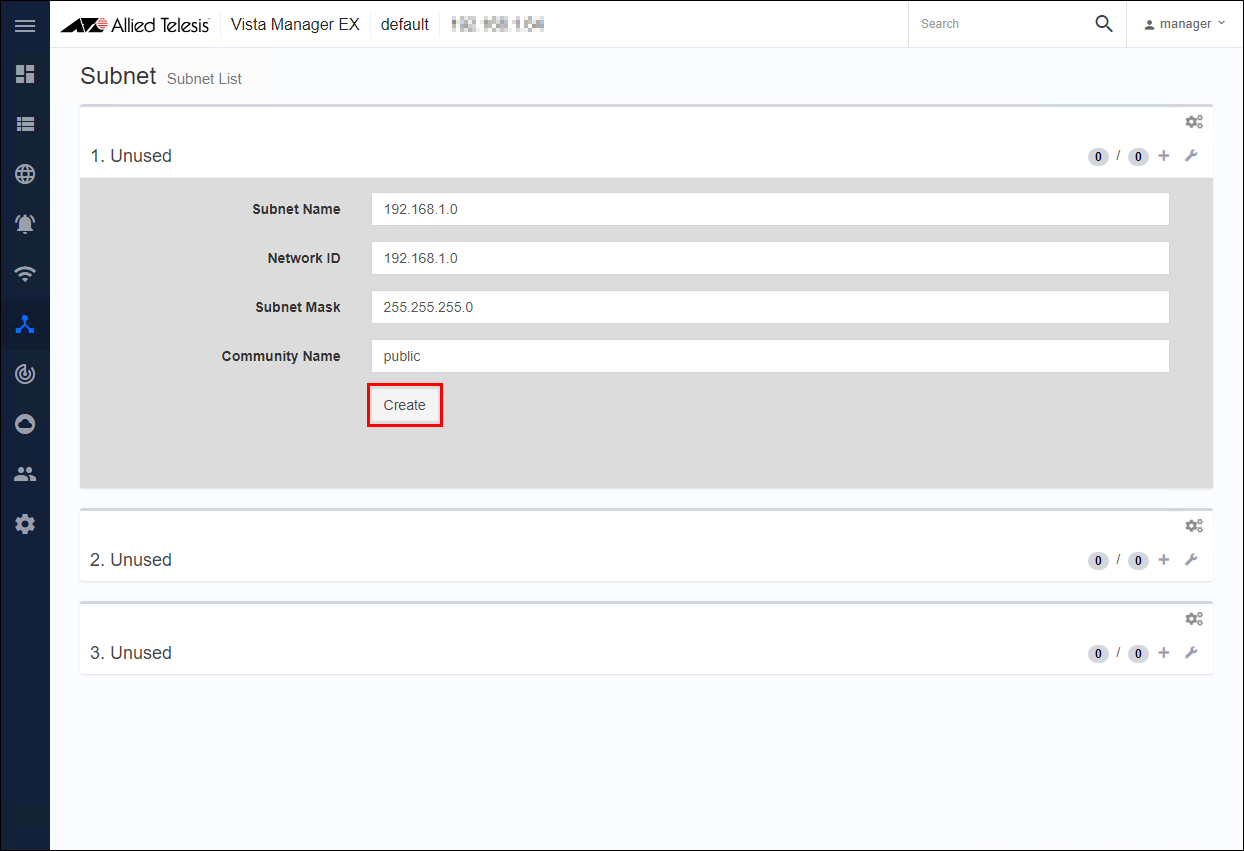Viewport: 1244px width, 851px height.
Task: Expand the 3. Unused subnet section
Action: 131,653
